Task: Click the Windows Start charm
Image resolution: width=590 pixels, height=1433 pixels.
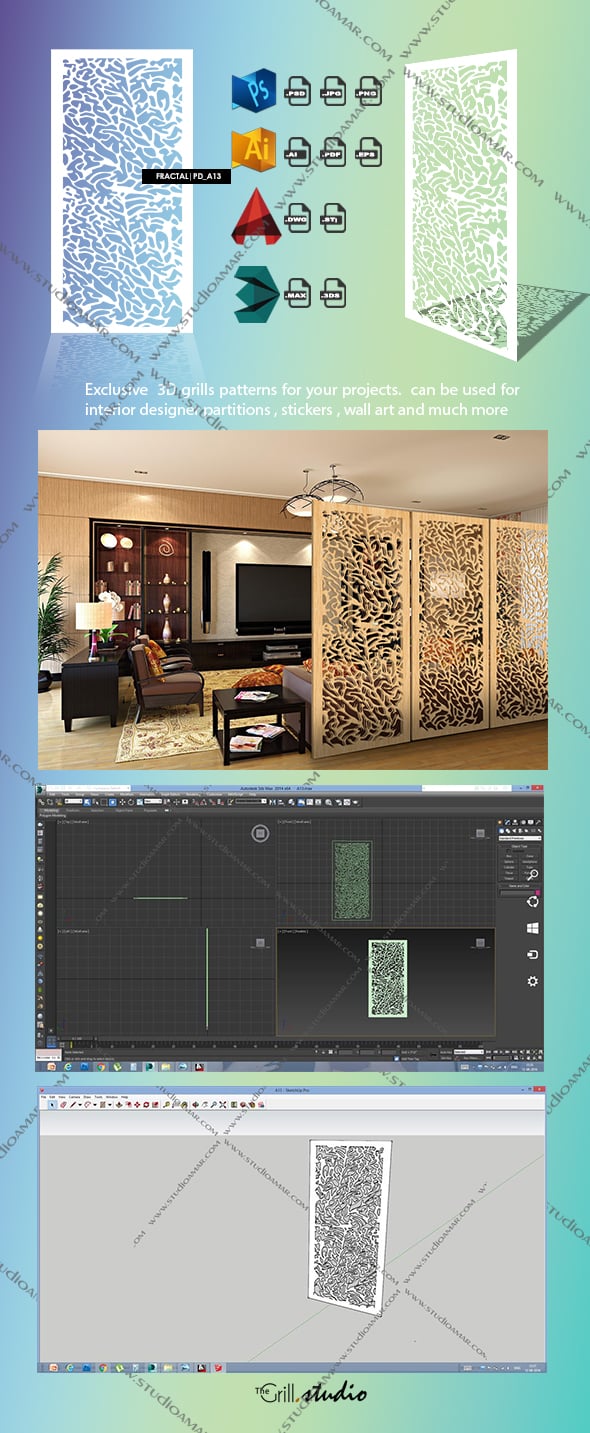Action: tap(533, 928)
